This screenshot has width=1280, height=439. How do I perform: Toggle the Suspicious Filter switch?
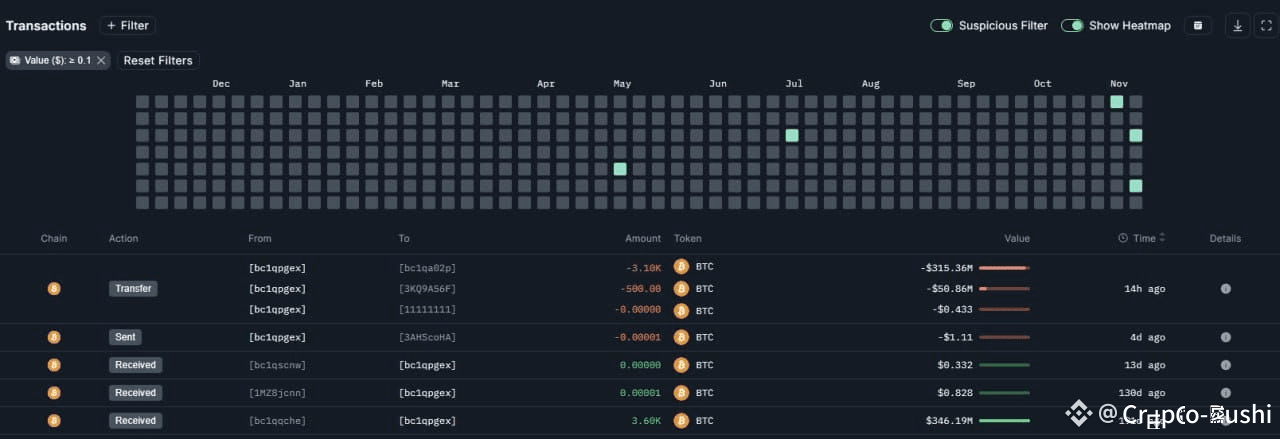pyautogui.click(x=941, y=26)
